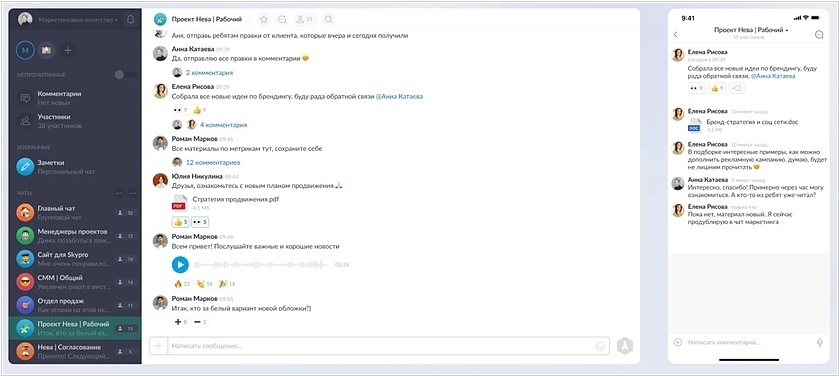Open the Участники section in the sidebar

tap(75, 121)
